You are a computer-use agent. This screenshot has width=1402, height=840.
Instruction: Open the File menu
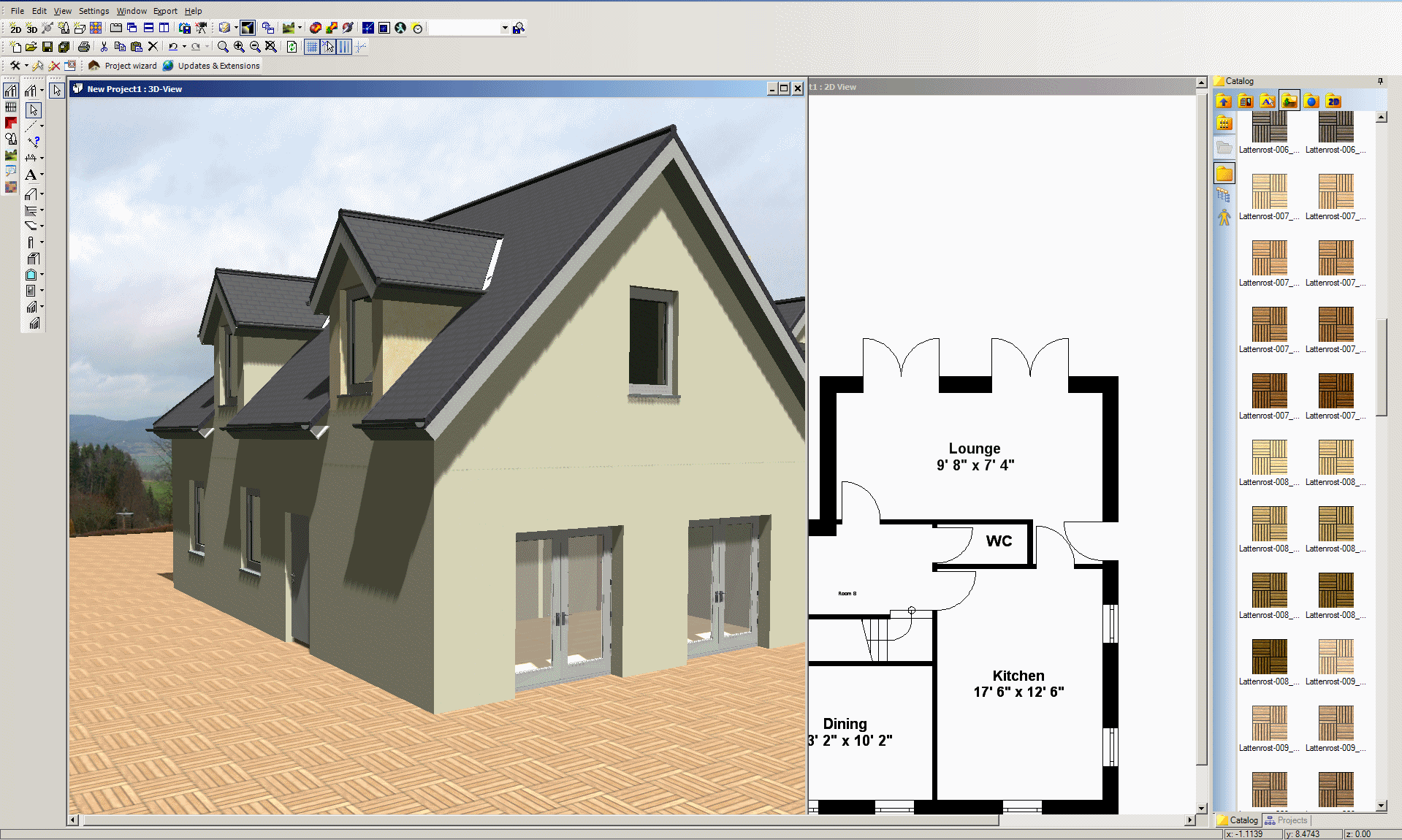tap(18, 11)
